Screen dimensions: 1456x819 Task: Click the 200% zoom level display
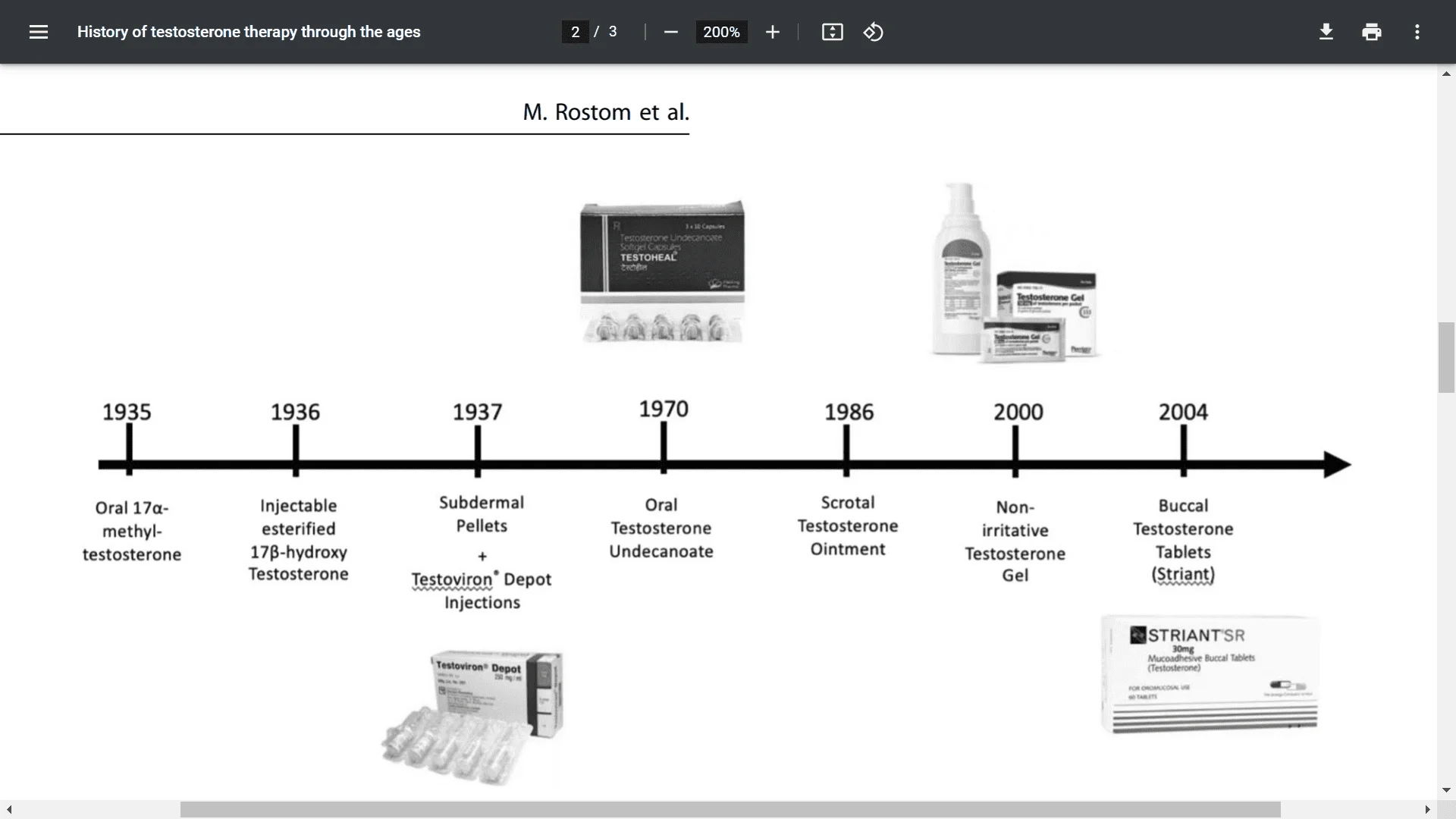click(x=721, y=32)
